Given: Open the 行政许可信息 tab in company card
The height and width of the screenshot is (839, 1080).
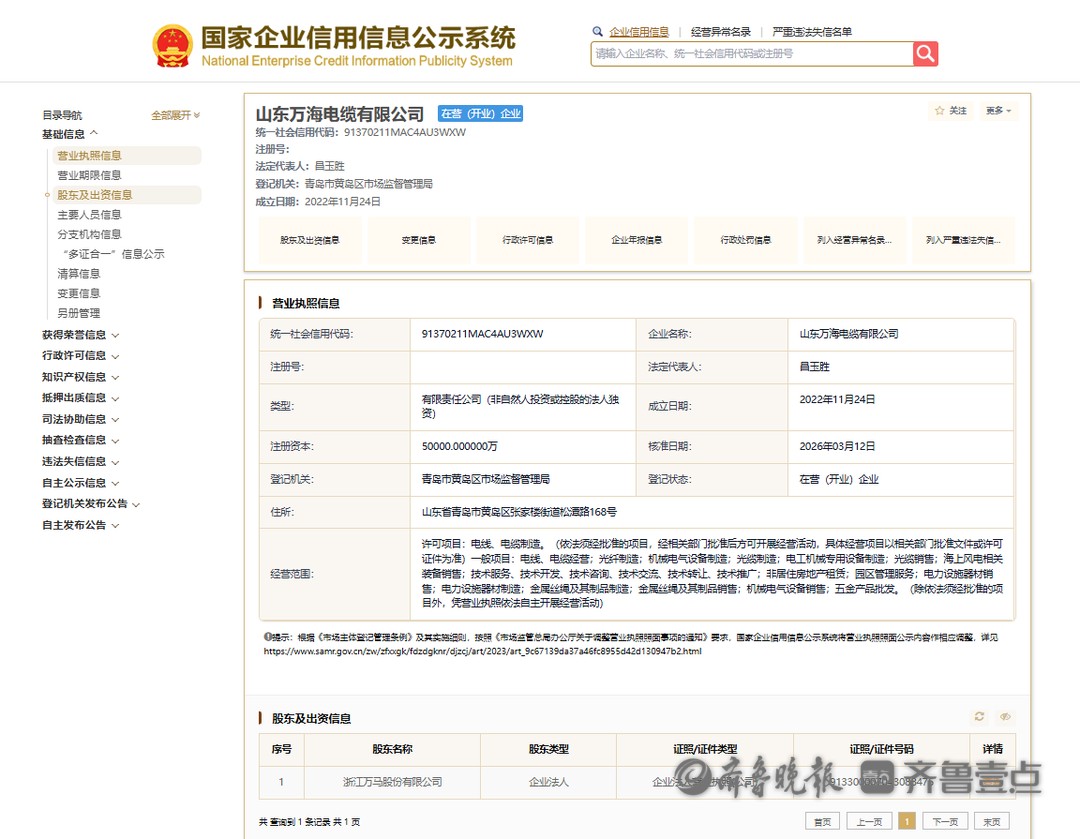Looking at the screenshot, I should click(x=528, y=240).
